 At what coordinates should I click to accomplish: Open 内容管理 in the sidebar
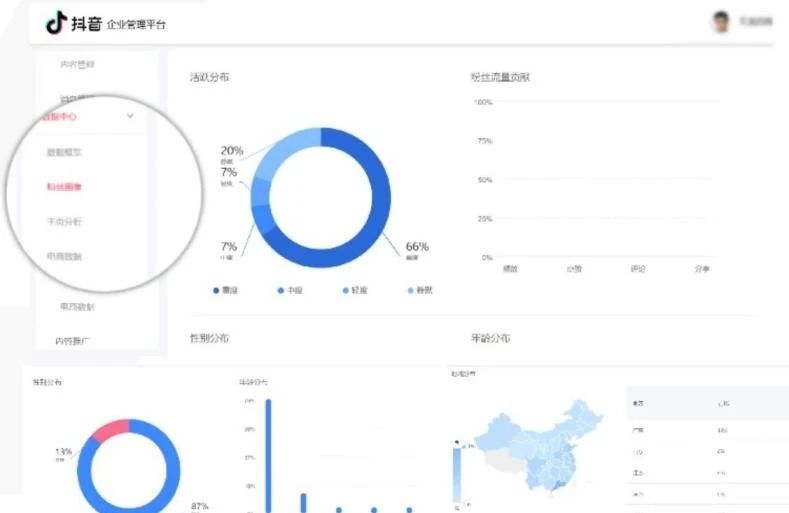tap(77, 64)
